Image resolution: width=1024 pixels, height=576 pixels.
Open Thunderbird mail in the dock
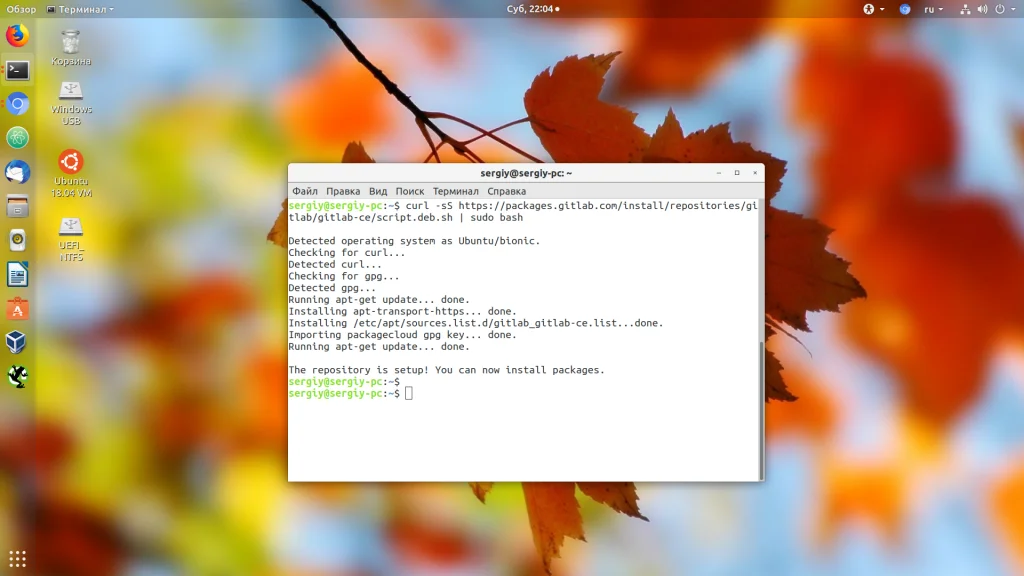(x=18, y=172)
